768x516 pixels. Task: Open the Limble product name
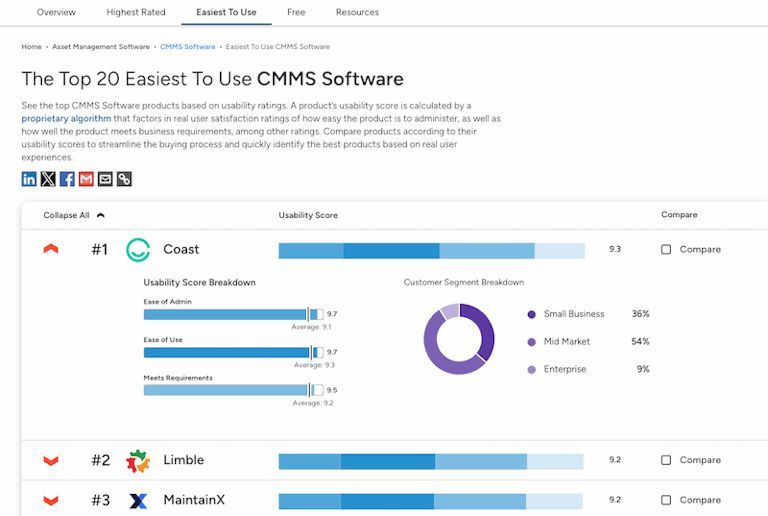(184, 460)
